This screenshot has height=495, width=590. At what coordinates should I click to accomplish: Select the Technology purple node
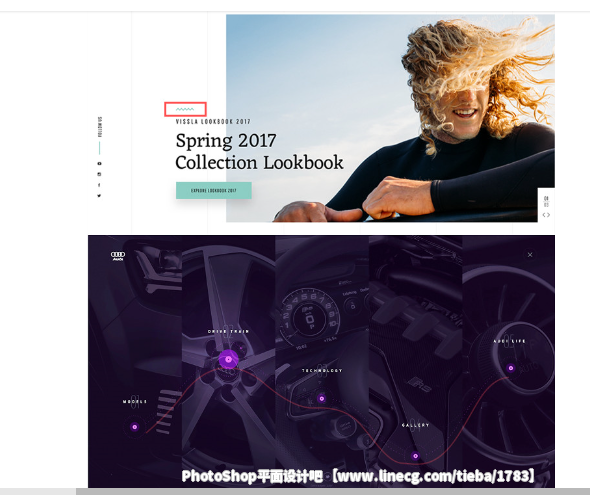pyautogui.click(x=321, y=398)
